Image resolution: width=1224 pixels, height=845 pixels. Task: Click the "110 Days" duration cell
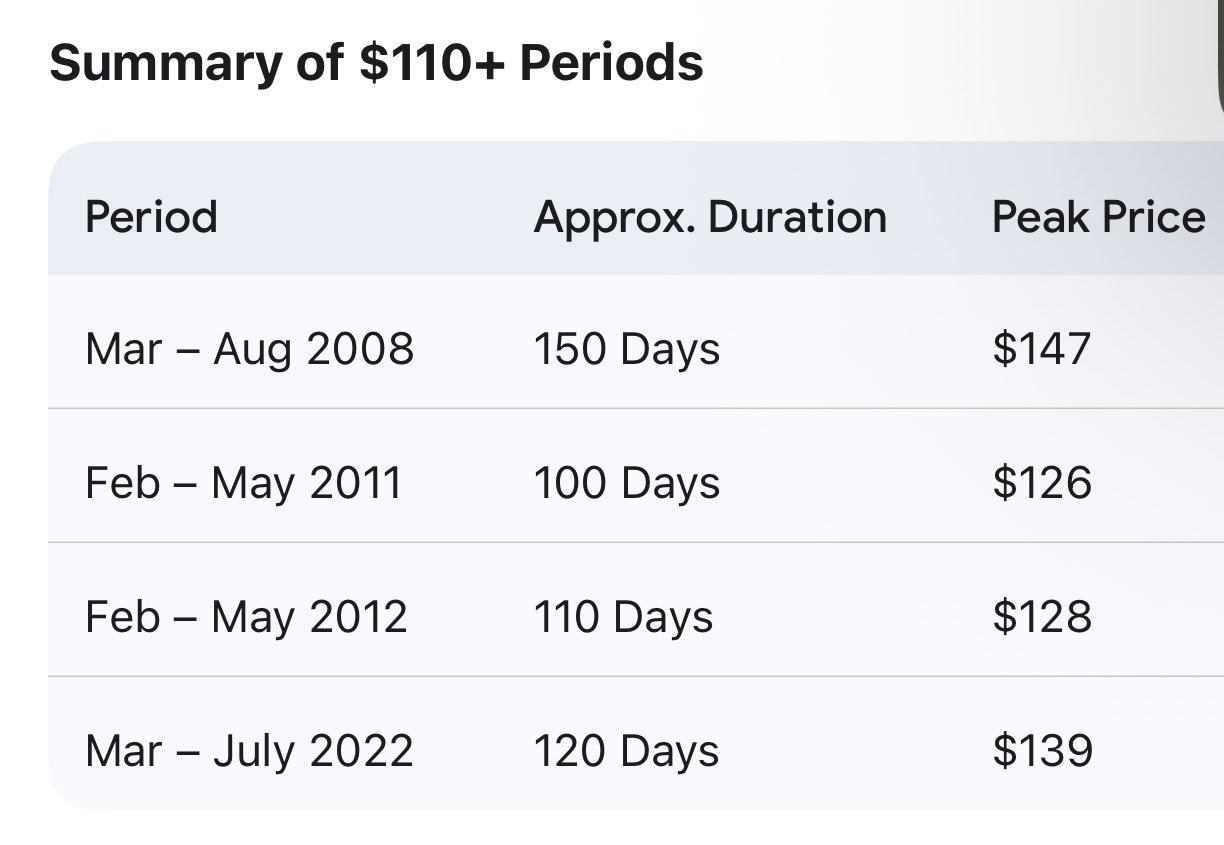[623, 617]
